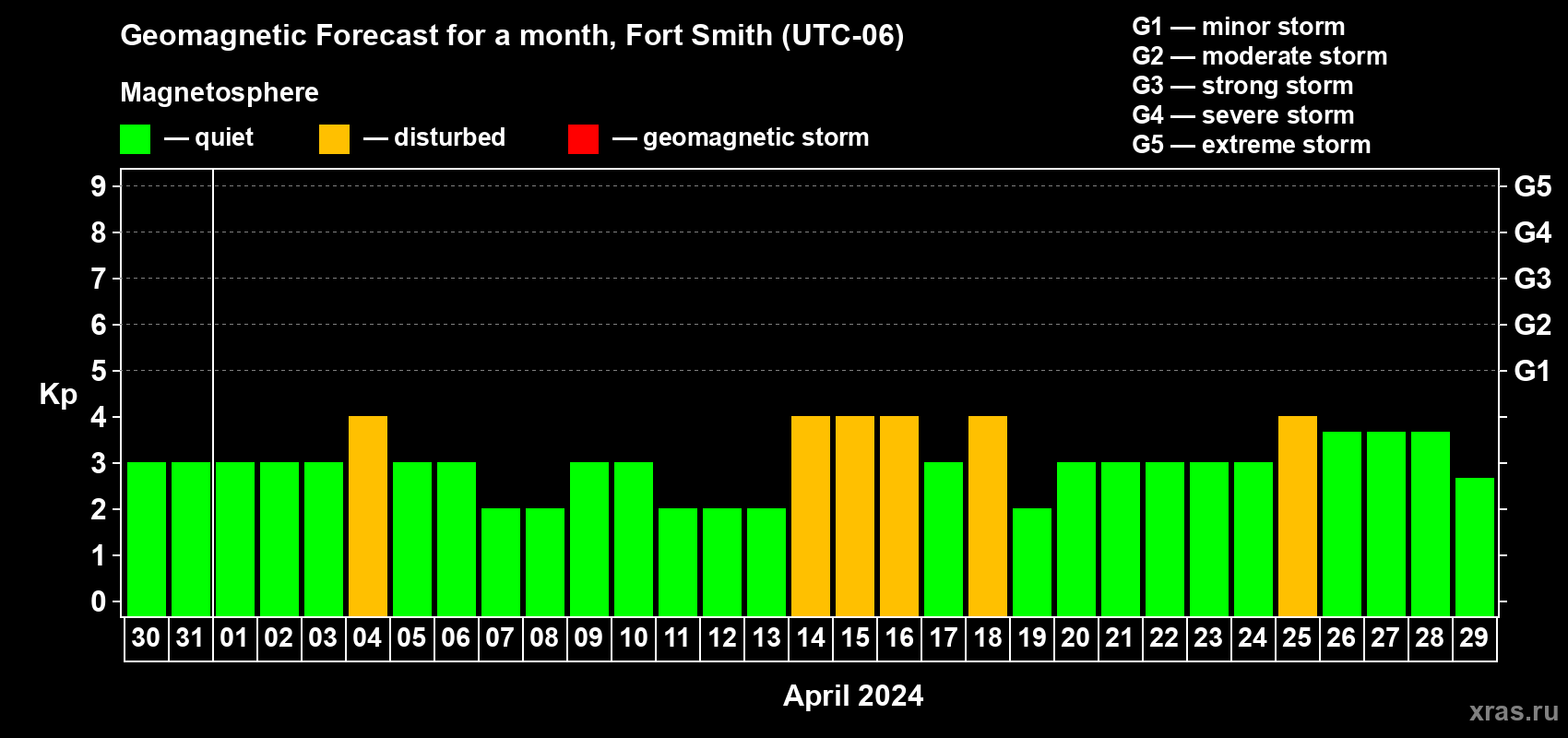Image resolution: width=1568 pixels, height=738 pixels.
Task: Click the green bar above date 19
Action: click(x=1032, y=562)
